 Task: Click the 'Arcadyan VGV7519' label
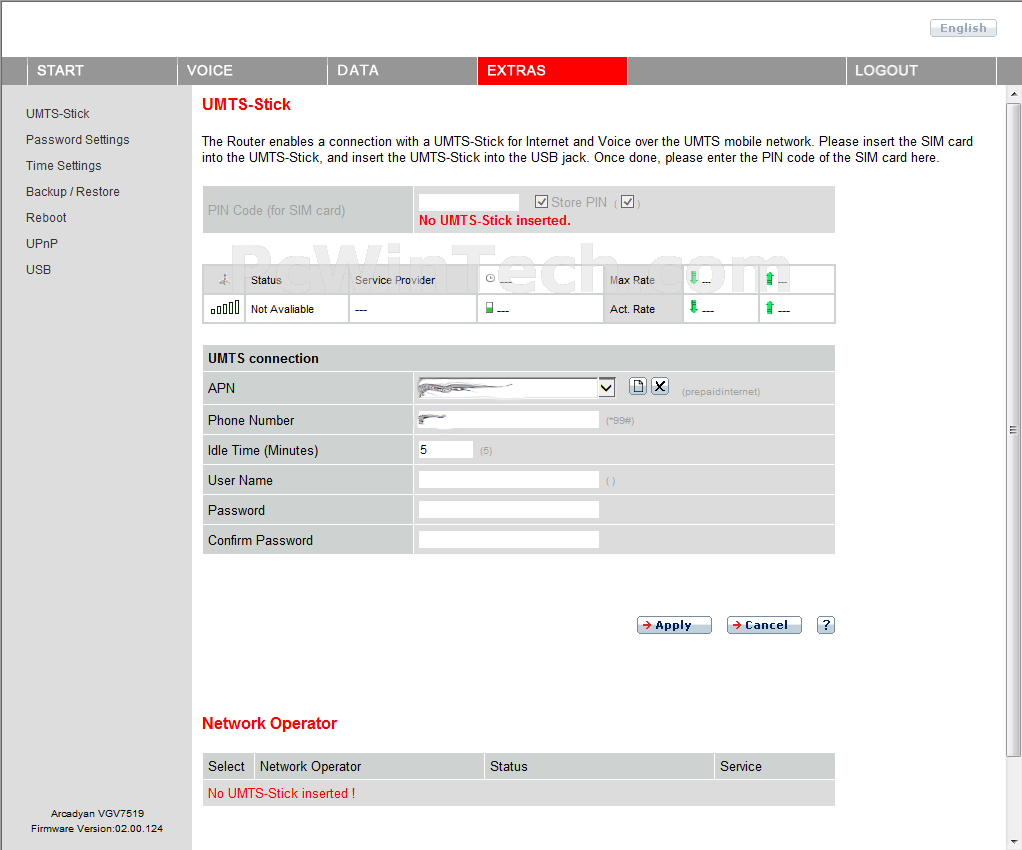[97, 813]
